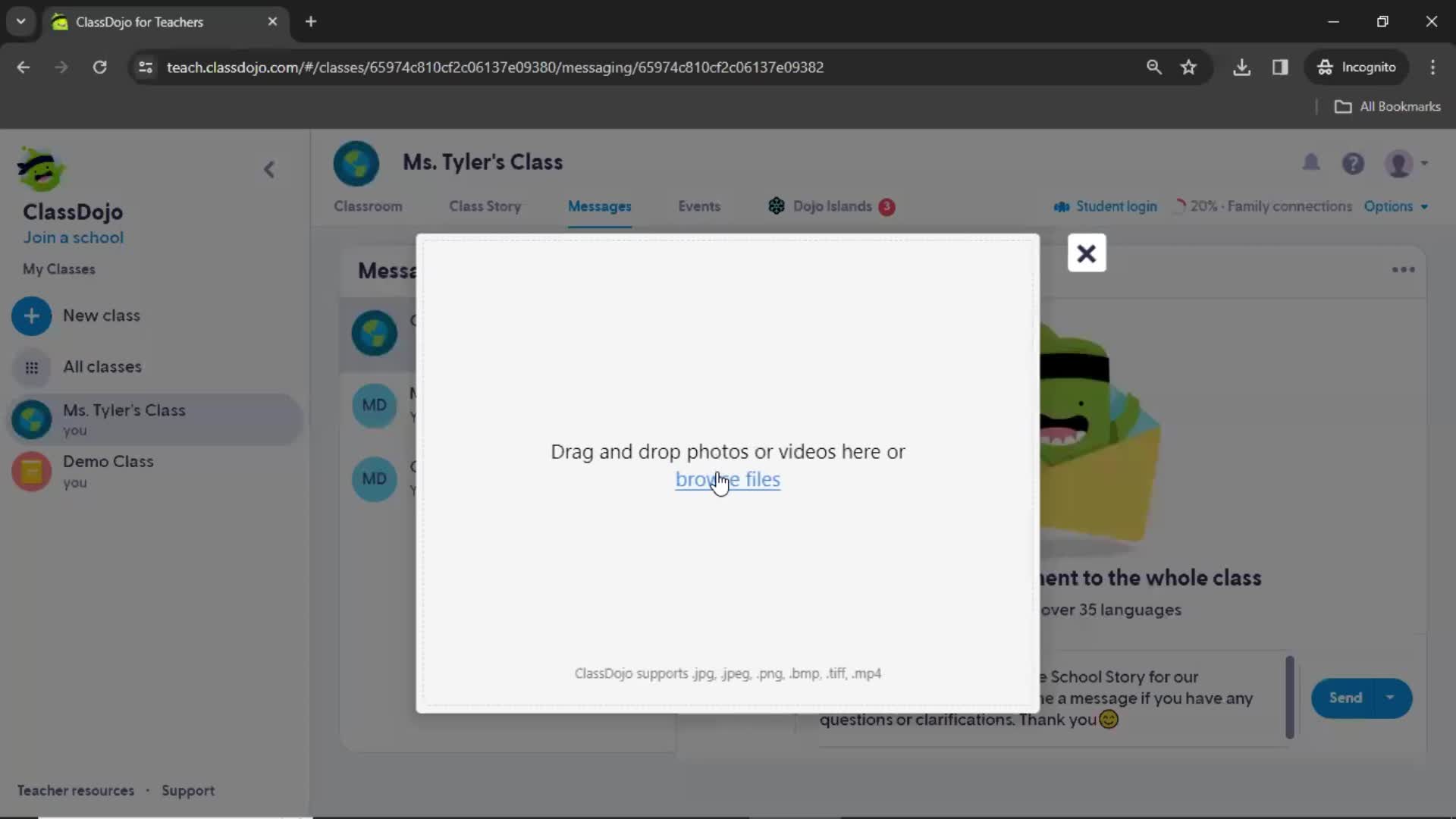Open browser downloads

1241,67
